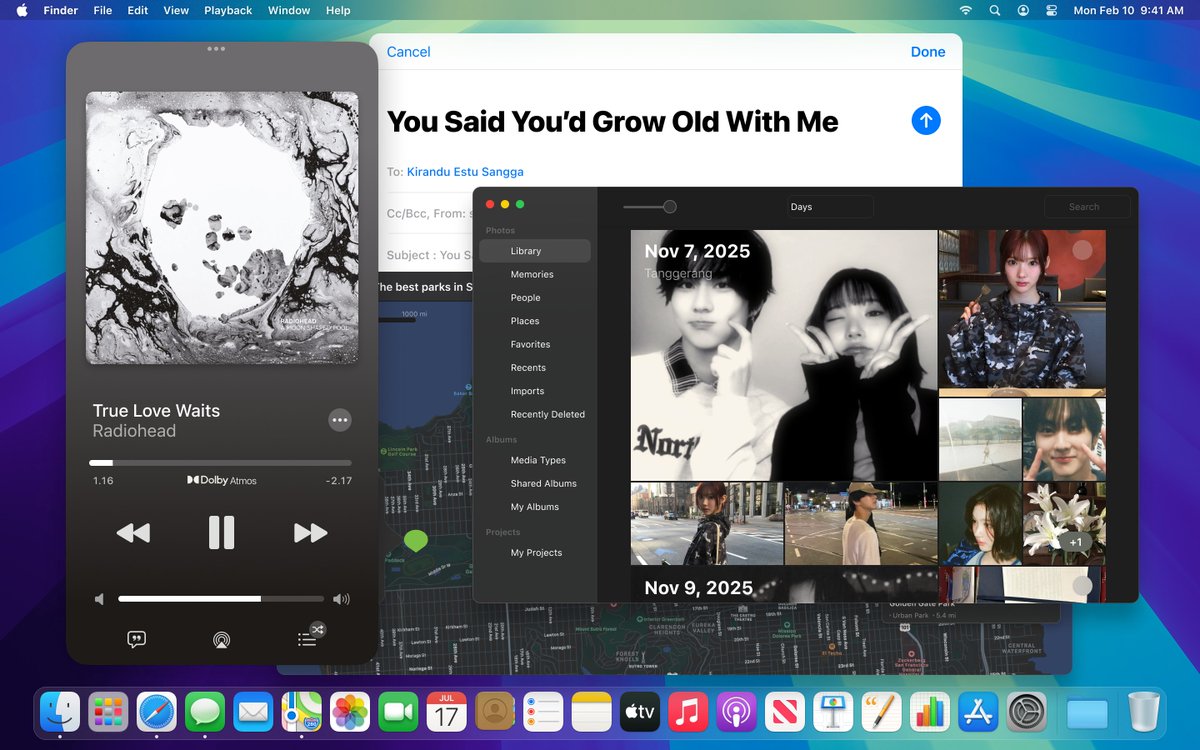Open the View menu
The width and height of the screenshot is (1200, 750).
point(176,10)
